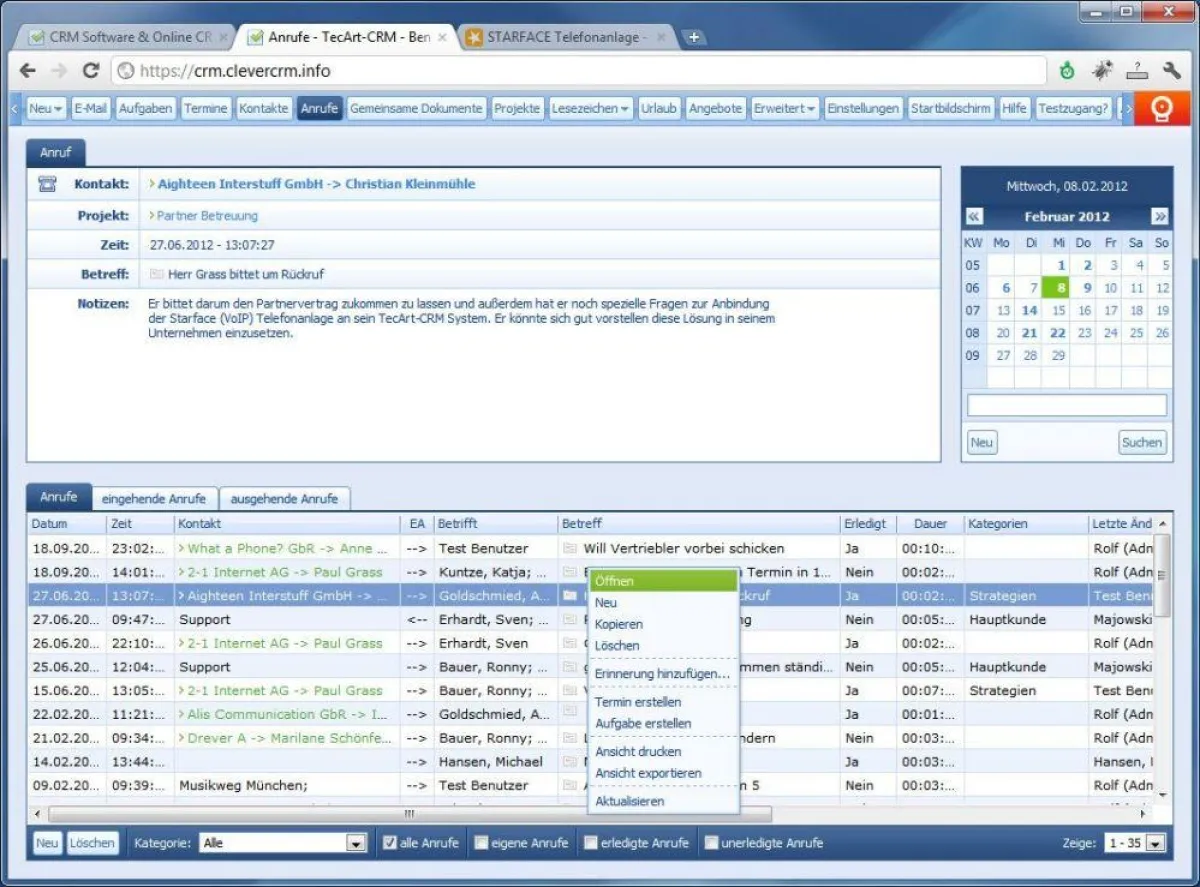Screen dimensions: 1200x887
Task: Switch to the eingehende Anrufe tab
Action: 154,498
